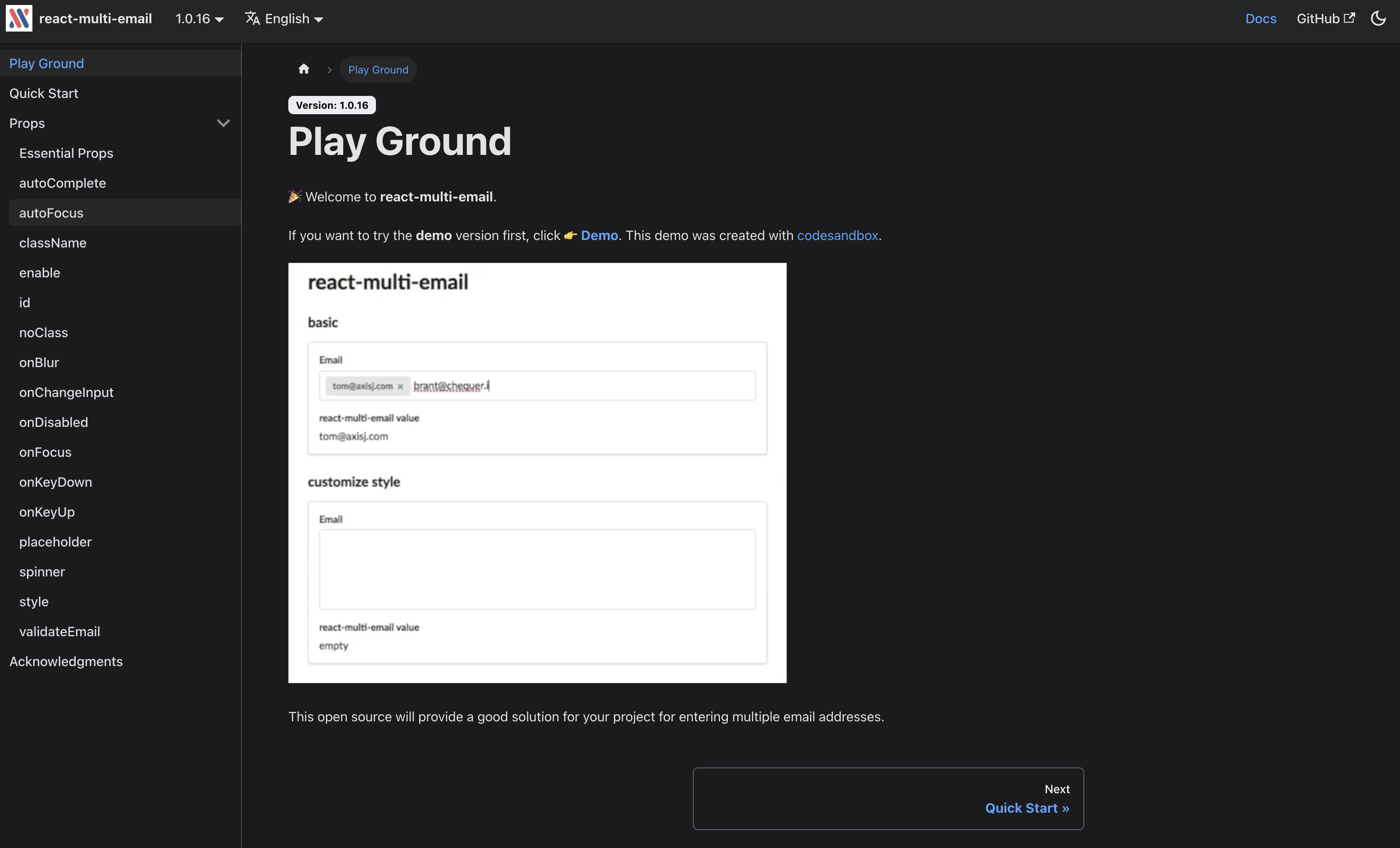Click the home breadcrumb icon

coord(304,69)
